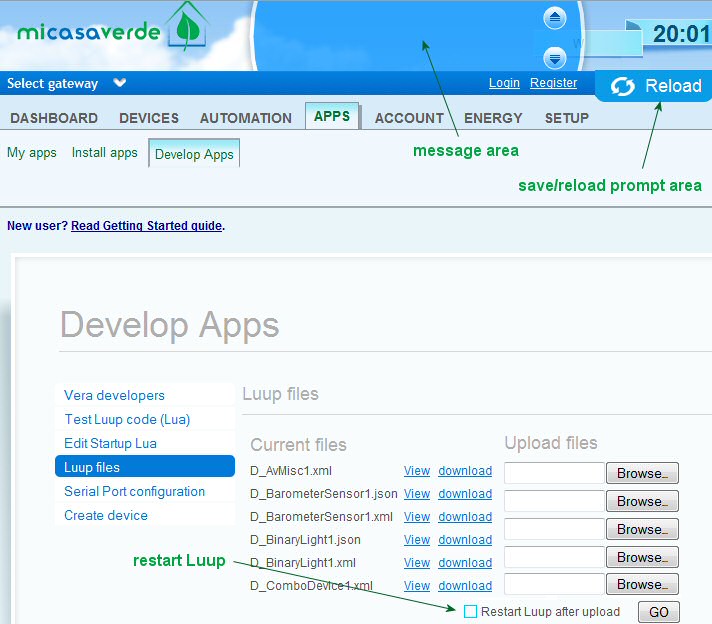Click the Login link
712x624 pixels.
coord(504,83)
